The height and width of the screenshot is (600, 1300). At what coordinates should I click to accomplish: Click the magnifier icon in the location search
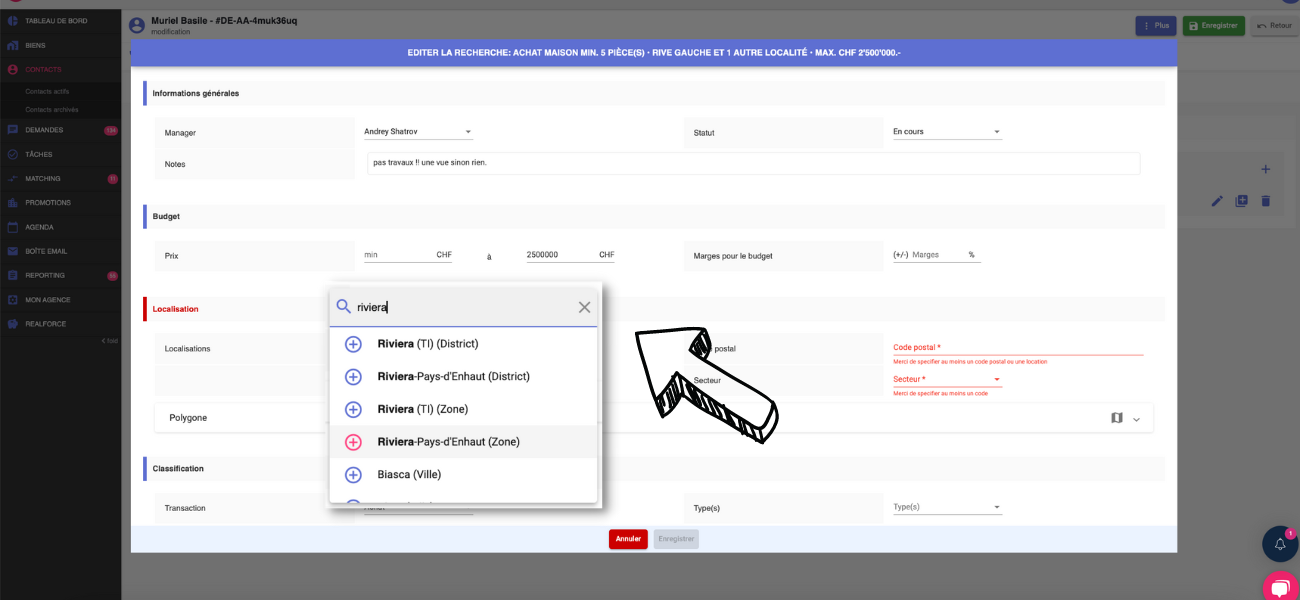(343, 307)
